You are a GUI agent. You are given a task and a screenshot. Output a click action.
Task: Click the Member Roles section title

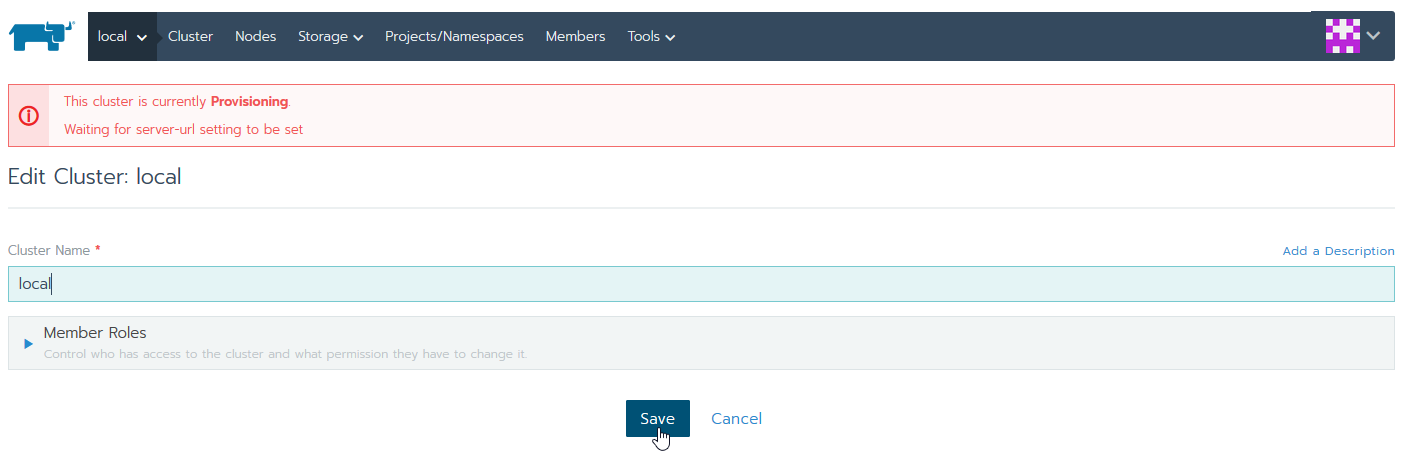pos(95,333)
